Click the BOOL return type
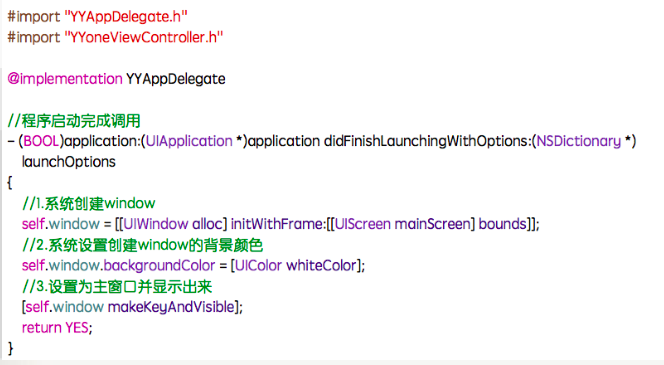 tap(41, 141)
